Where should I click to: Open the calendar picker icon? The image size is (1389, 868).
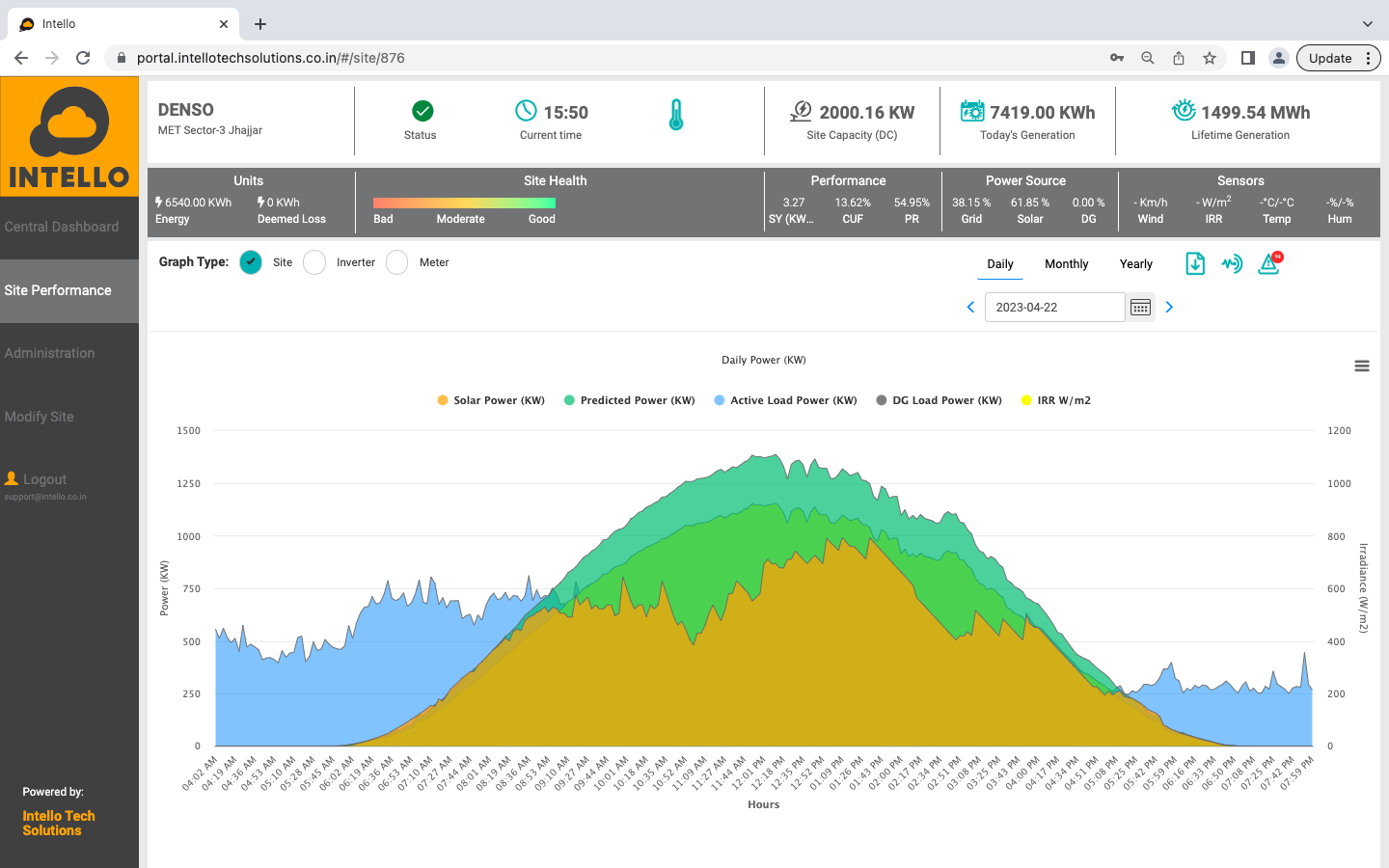pos(1140,307)
